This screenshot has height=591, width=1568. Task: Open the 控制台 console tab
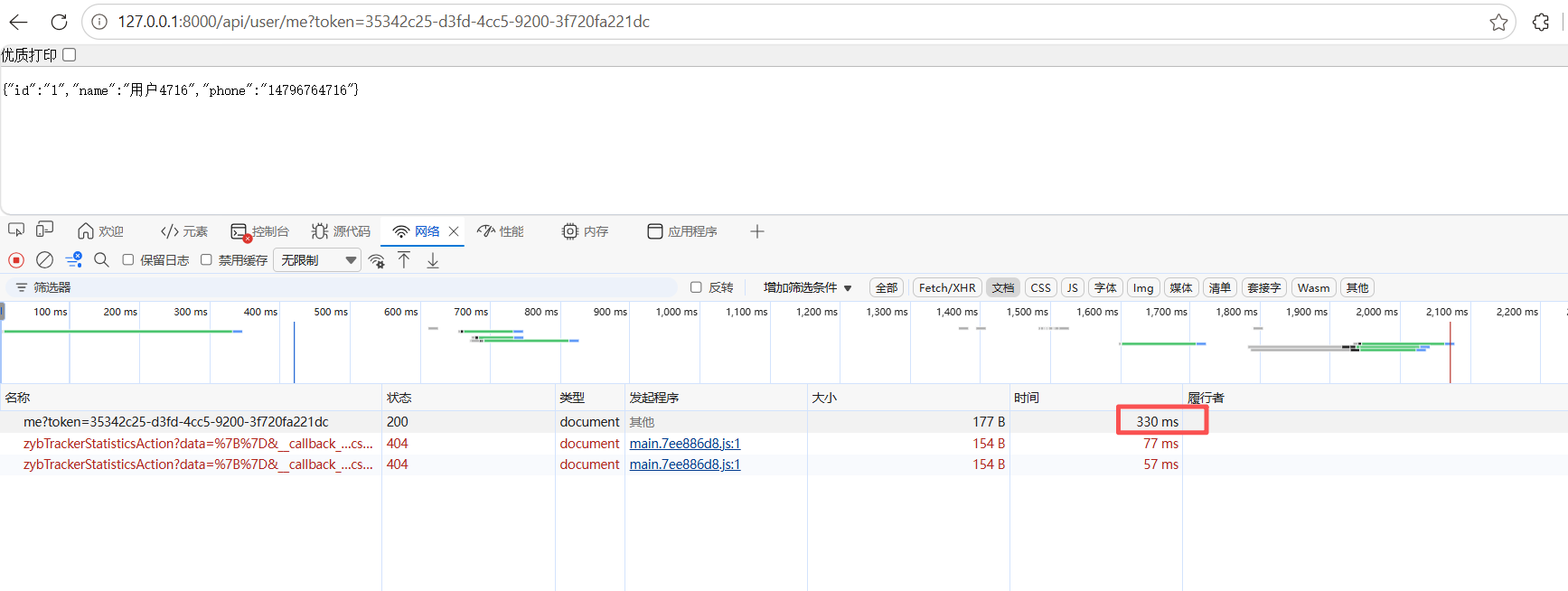(x=259, y=231)
